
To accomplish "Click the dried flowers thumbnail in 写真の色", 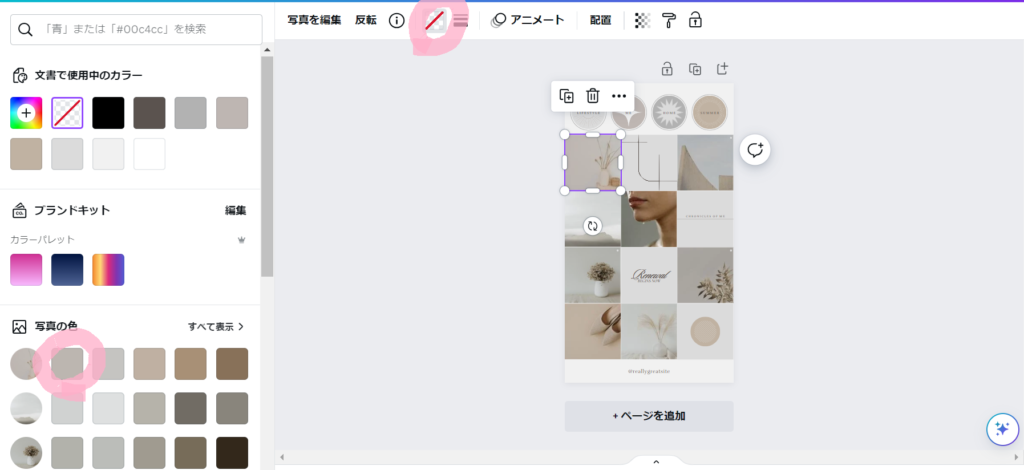I will coord(26,452).
